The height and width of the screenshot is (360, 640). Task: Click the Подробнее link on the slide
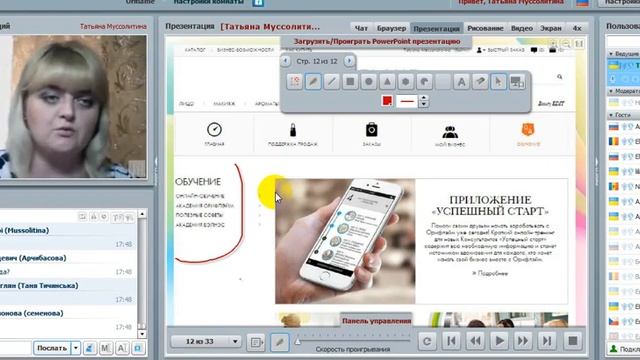490,273
